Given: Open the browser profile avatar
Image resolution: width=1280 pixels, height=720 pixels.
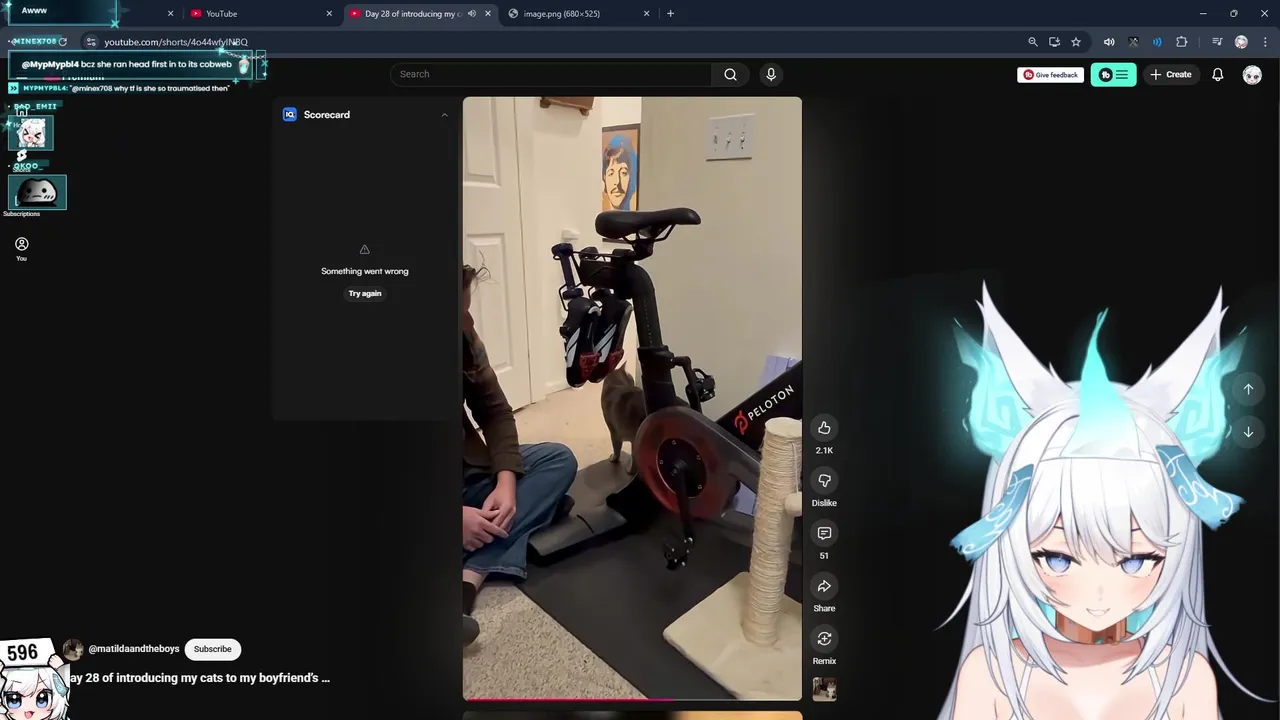Looking at the screenshot, I should click(x=1241, y=42).
